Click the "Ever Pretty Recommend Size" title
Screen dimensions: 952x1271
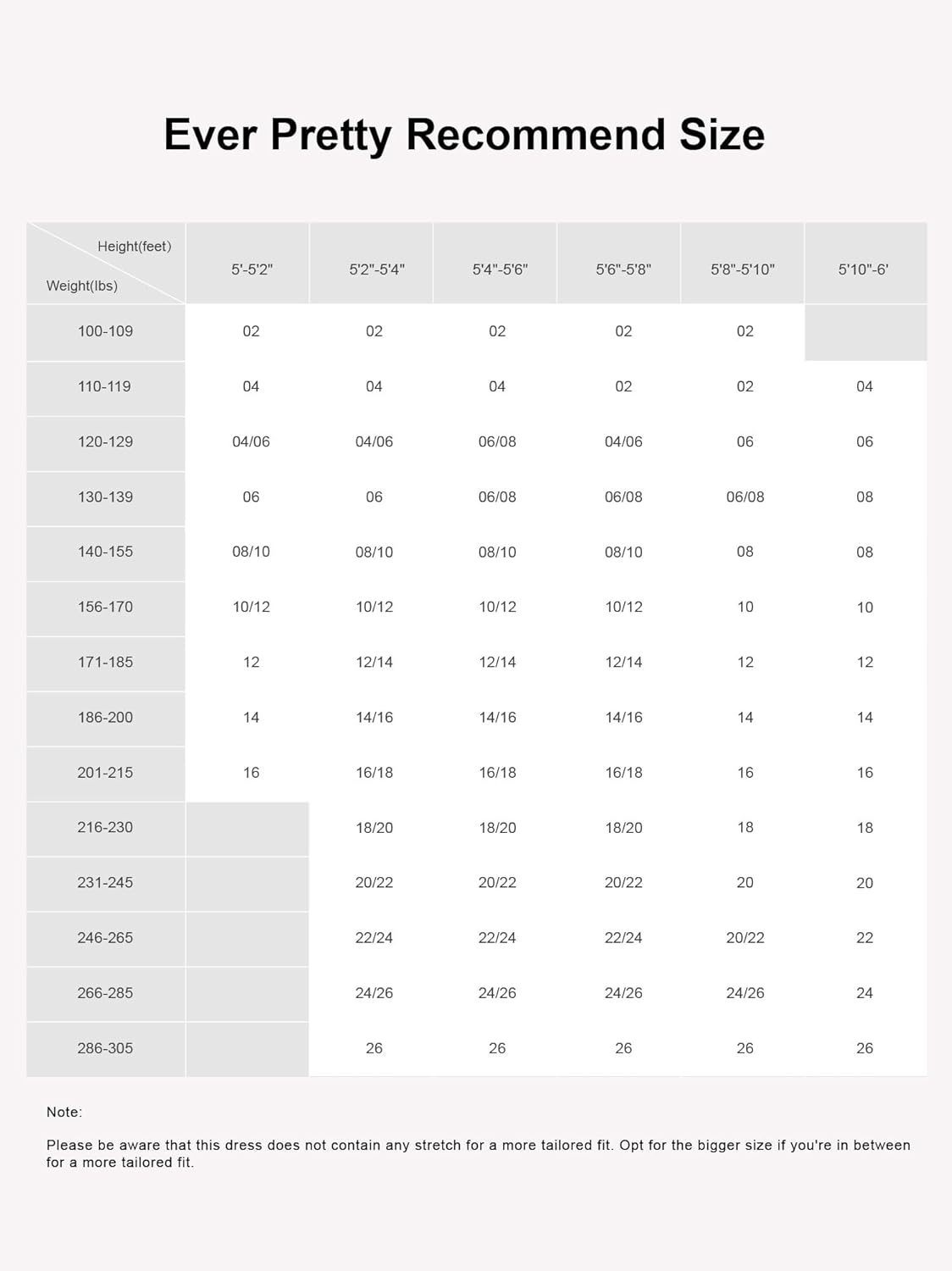point(464,135)
